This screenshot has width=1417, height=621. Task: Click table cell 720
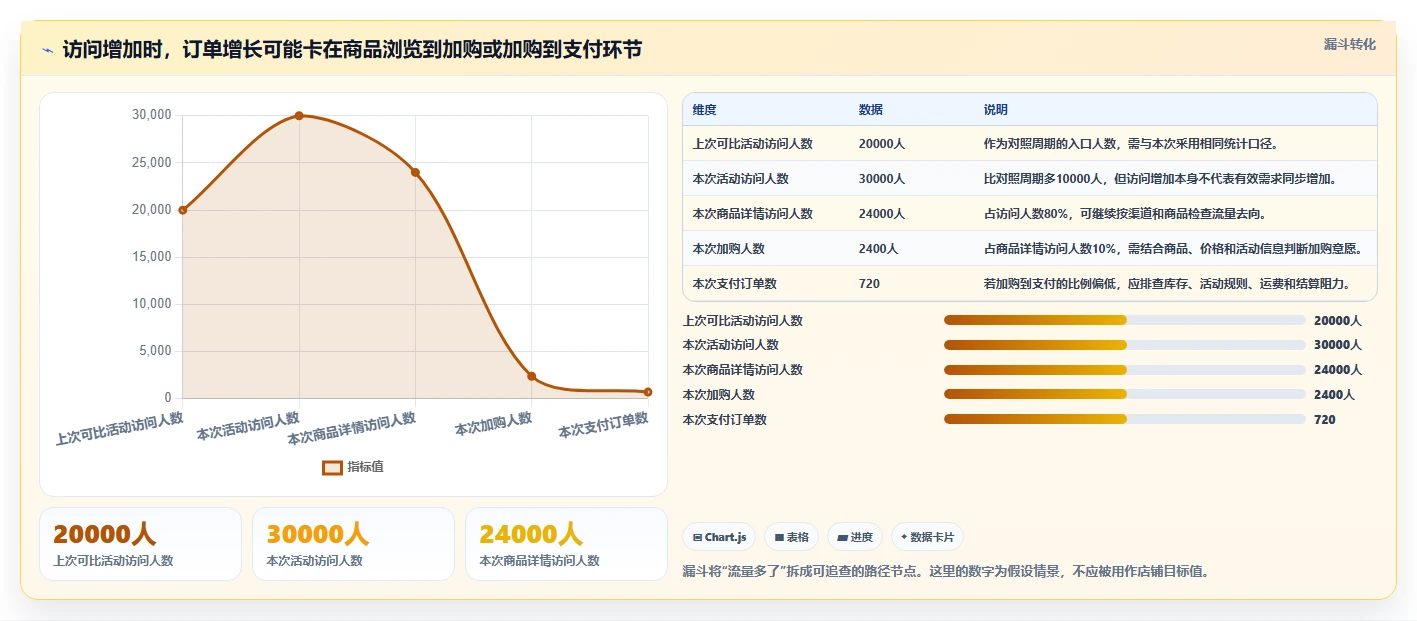[870, 284]
